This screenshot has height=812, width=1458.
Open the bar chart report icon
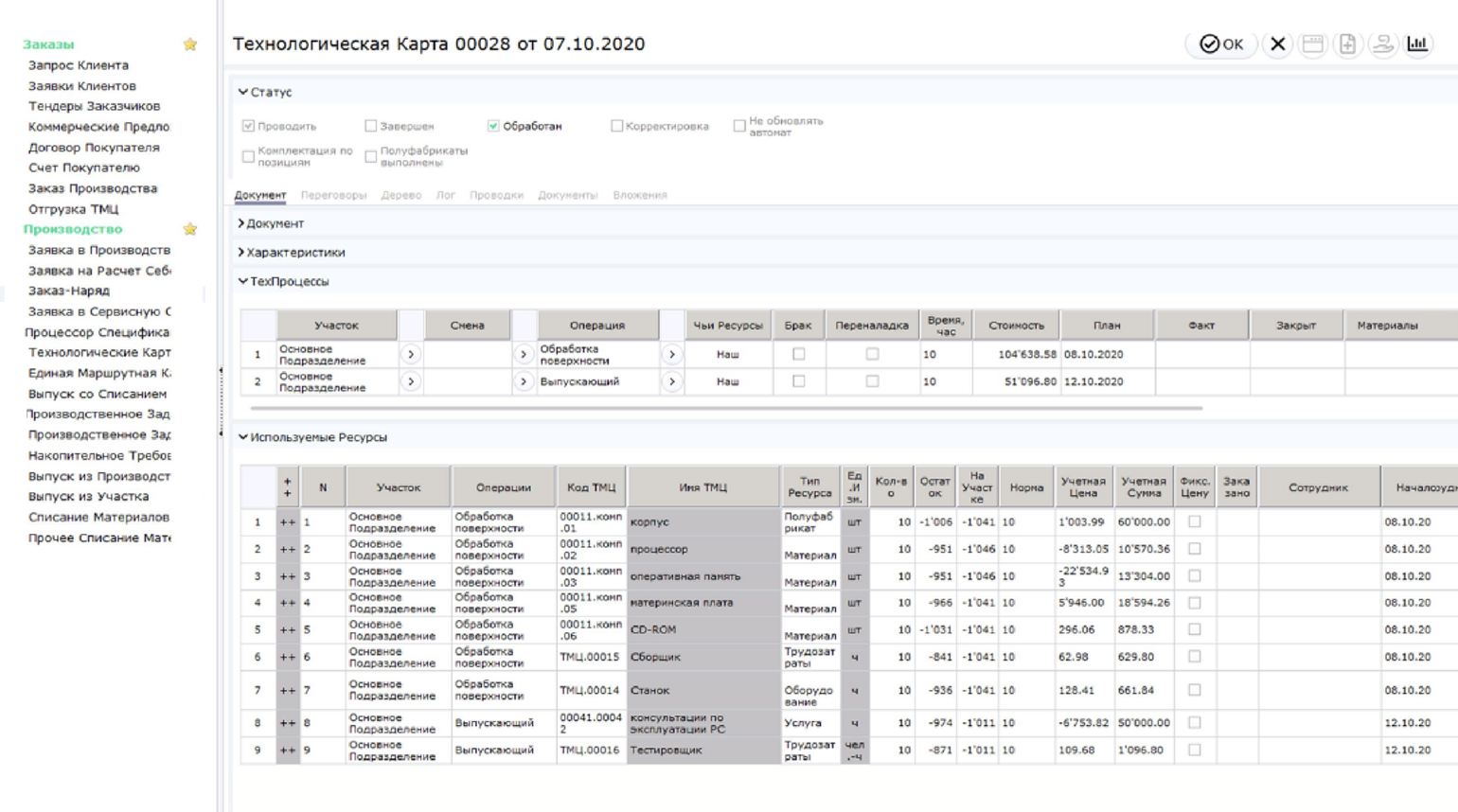pyautogui.click(x=1417, y=44)
